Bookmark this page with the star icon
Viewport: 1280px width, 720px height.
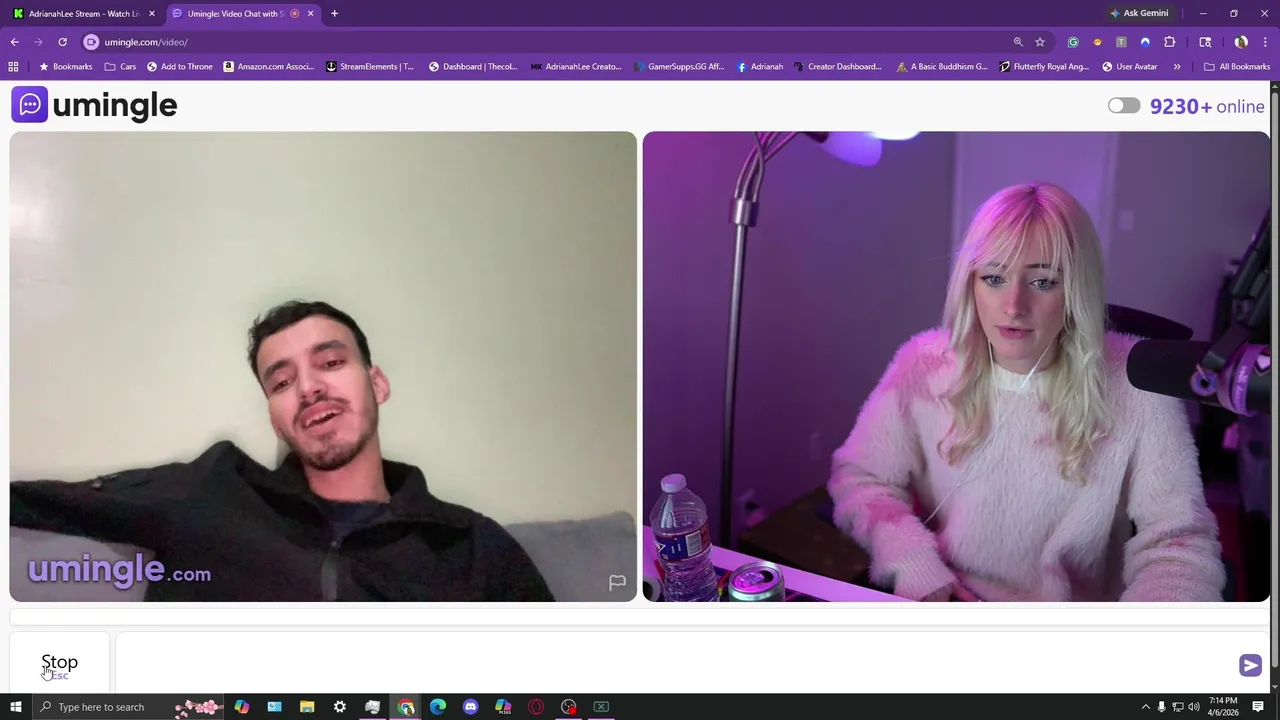(1040, 42)
